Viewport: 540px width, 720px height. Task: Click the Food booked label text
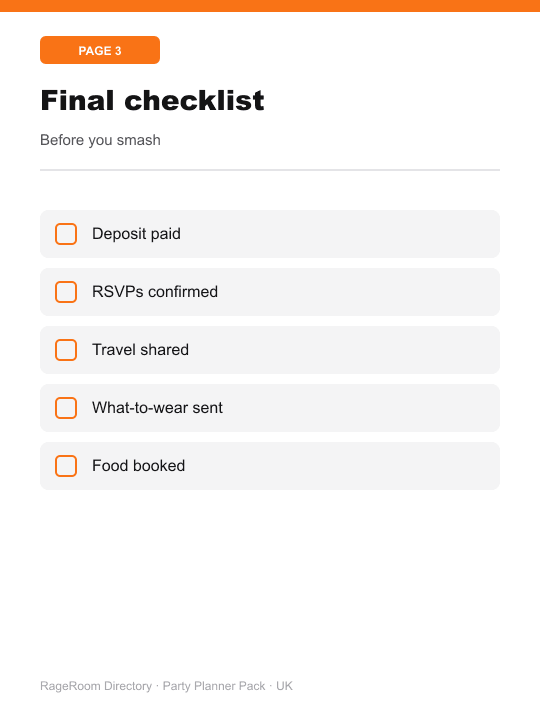[x=139, y=466]
